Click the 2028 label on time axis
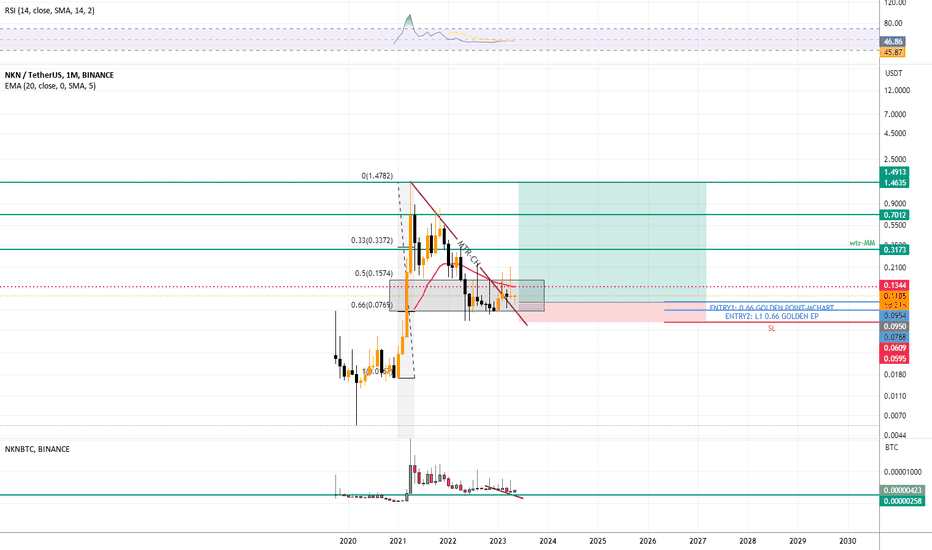Viewport: 932px width, 550px height. tap(748, 541)
